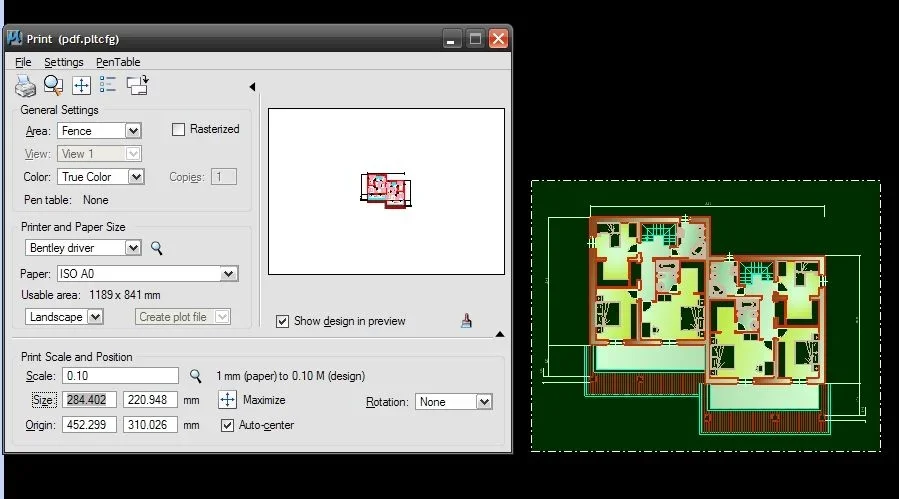Viewport: 899px width, 499px height.
Task: Open the Settings menu
Action: [64, 62]
